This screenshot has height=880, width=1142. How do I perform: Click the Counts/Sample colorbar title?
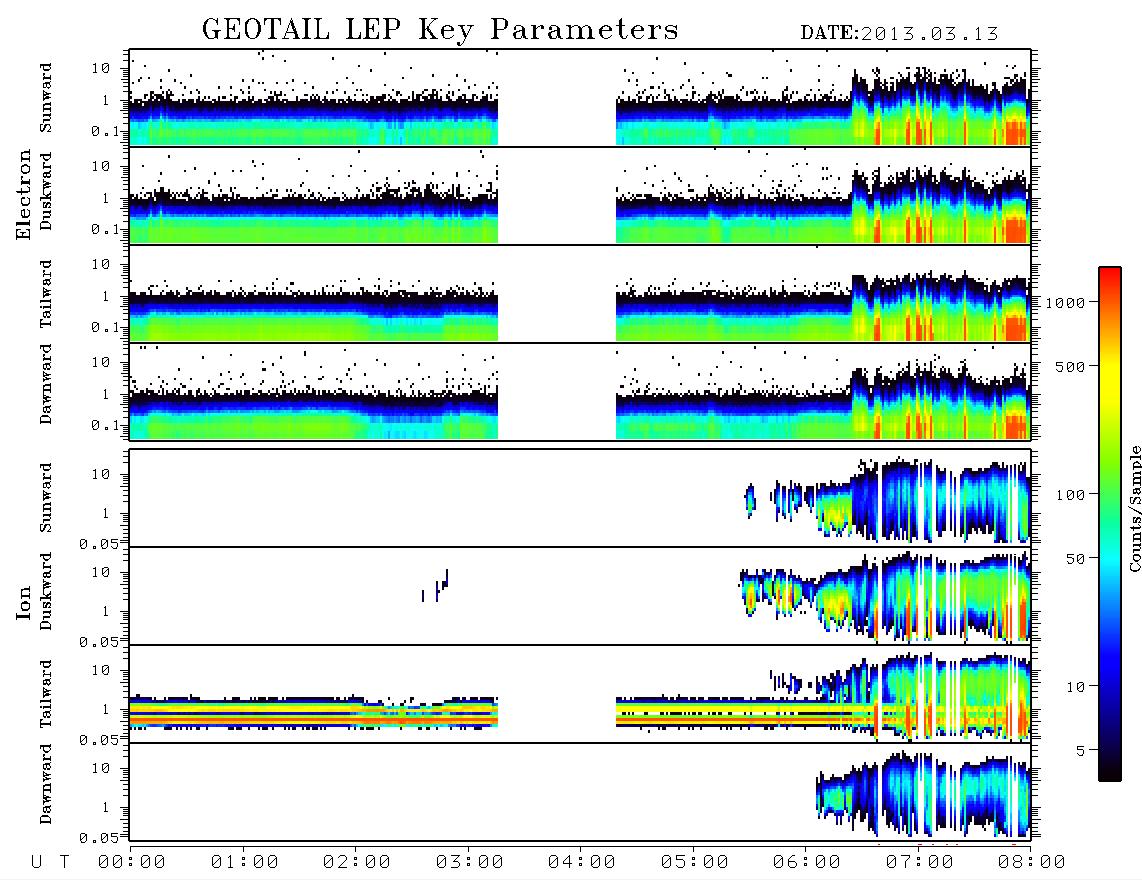(x=1134, y=508)
